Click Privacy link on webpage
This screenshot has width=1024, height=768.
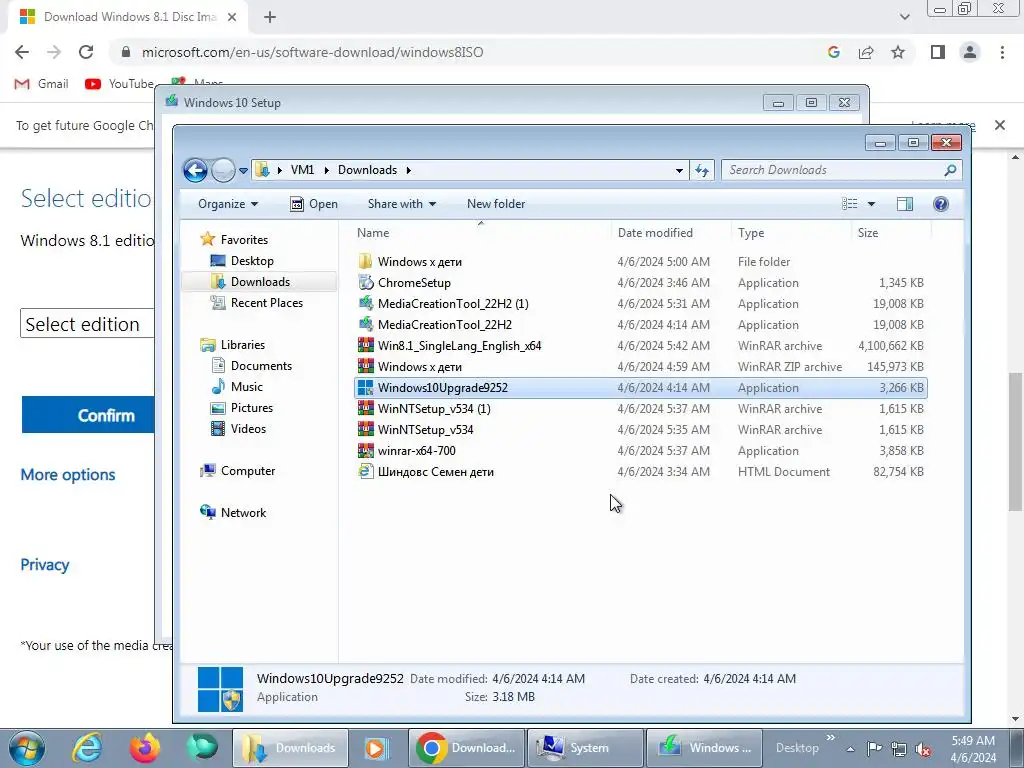pyautogui.click(x=44, y=565)
